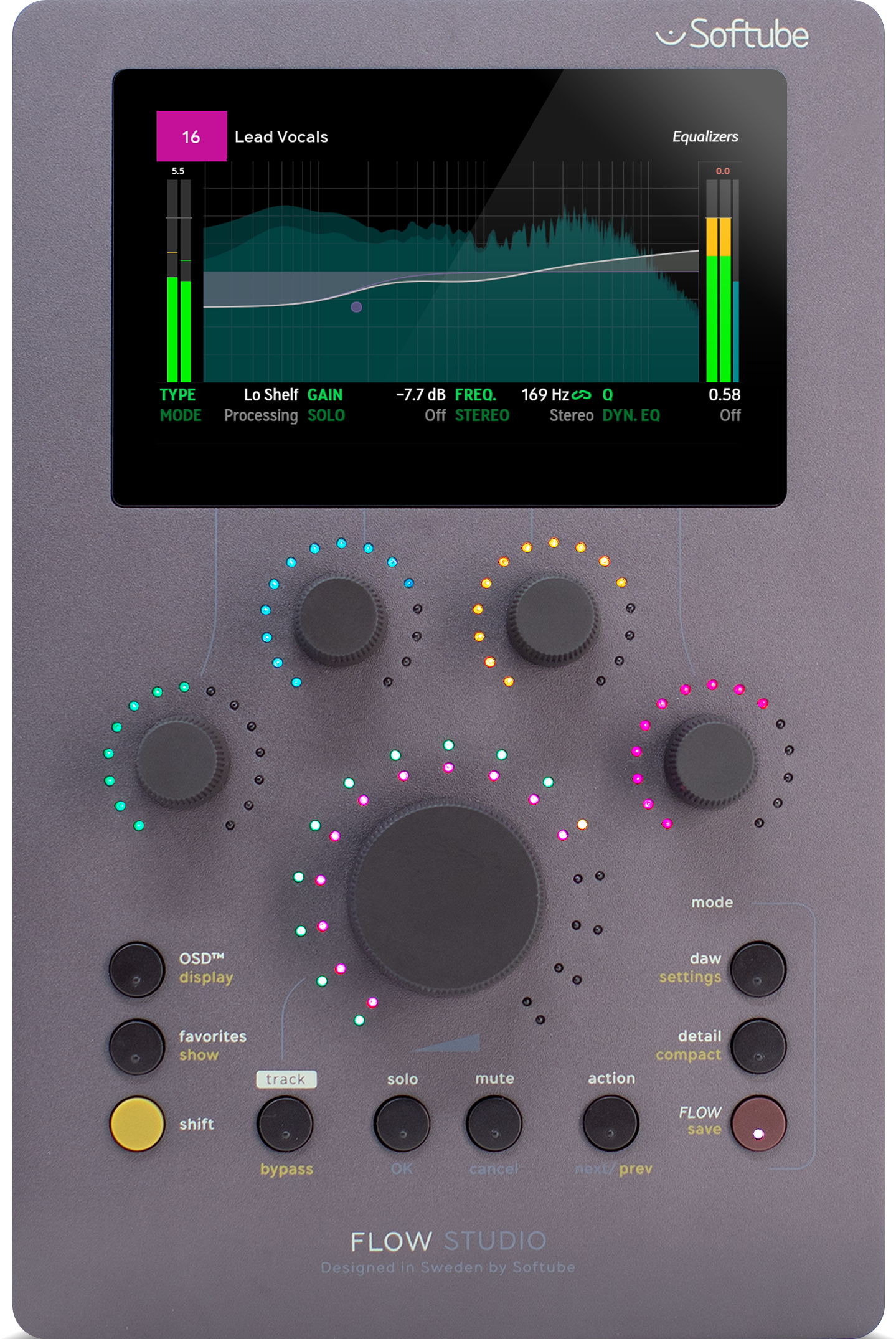Select the FLOW save mode button

[x=758, y=1124]
